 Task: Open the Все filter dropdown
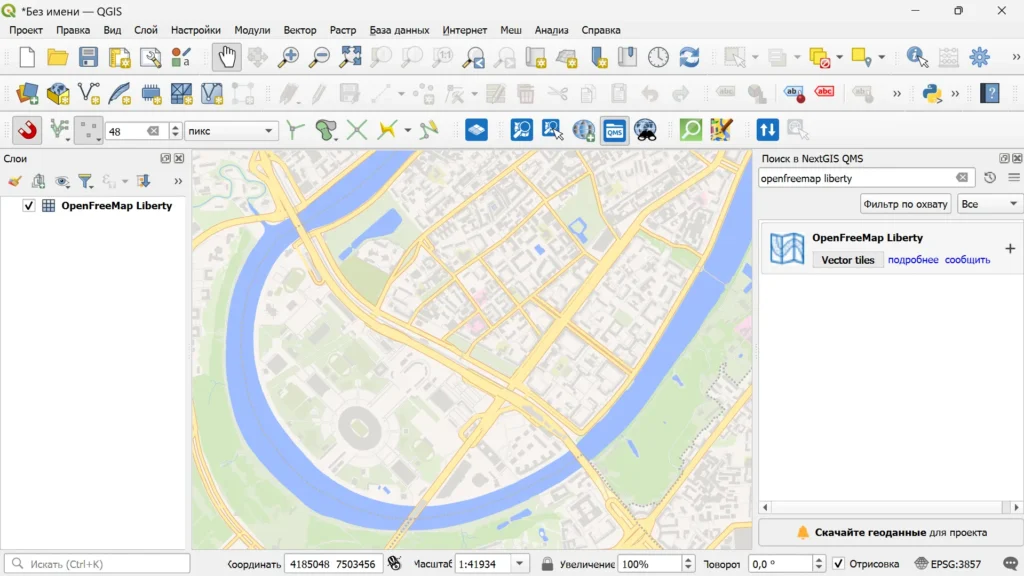click(989, 204)
